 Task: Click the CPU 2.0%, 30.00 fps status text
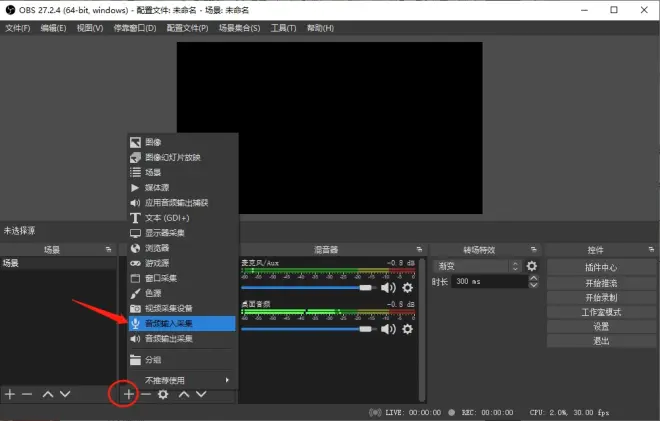coord(569,413)
